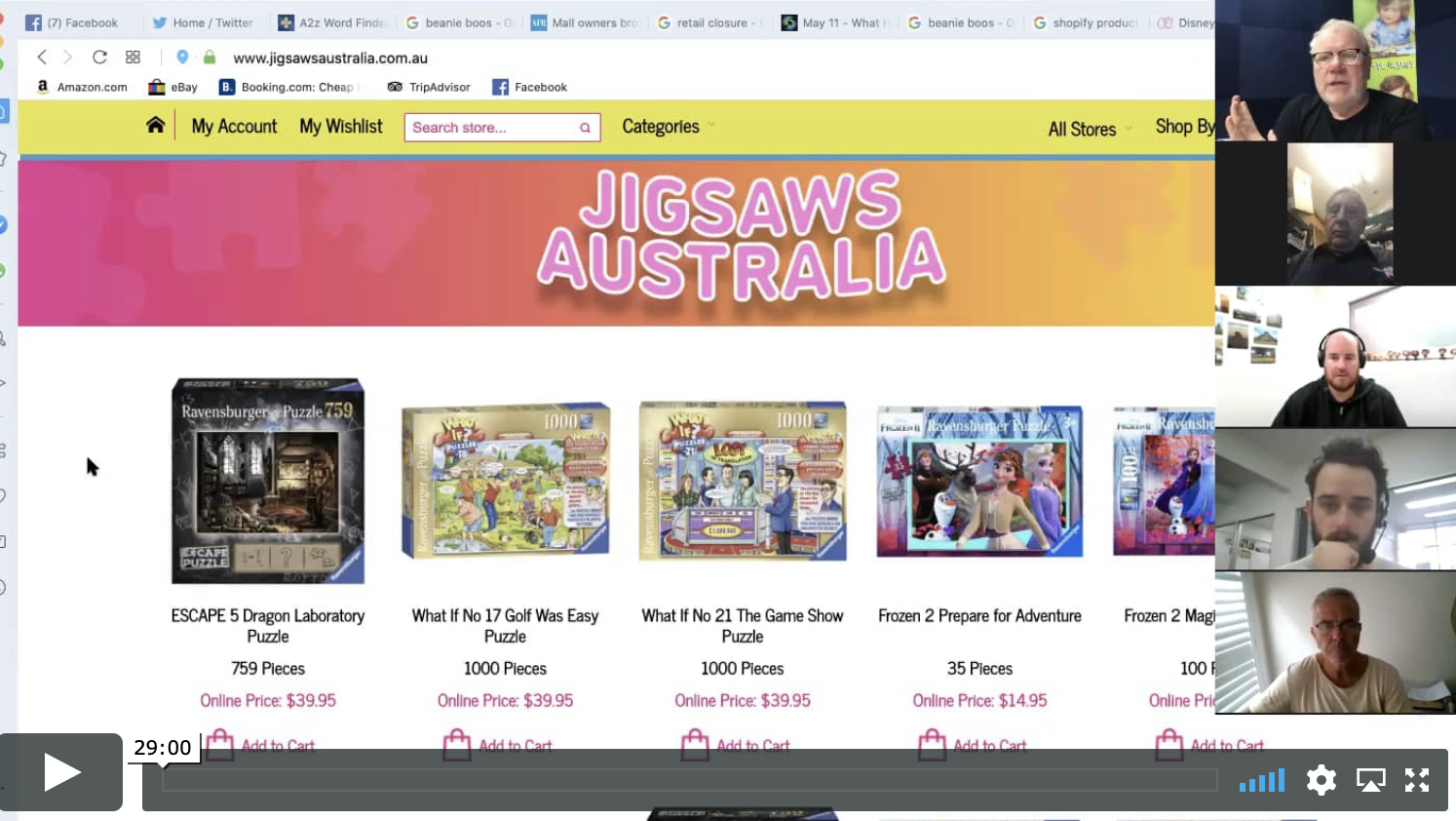Toggle fullscreen mode icon
The height and width of the screenshot is (821, 1456).
point(1417,780)
